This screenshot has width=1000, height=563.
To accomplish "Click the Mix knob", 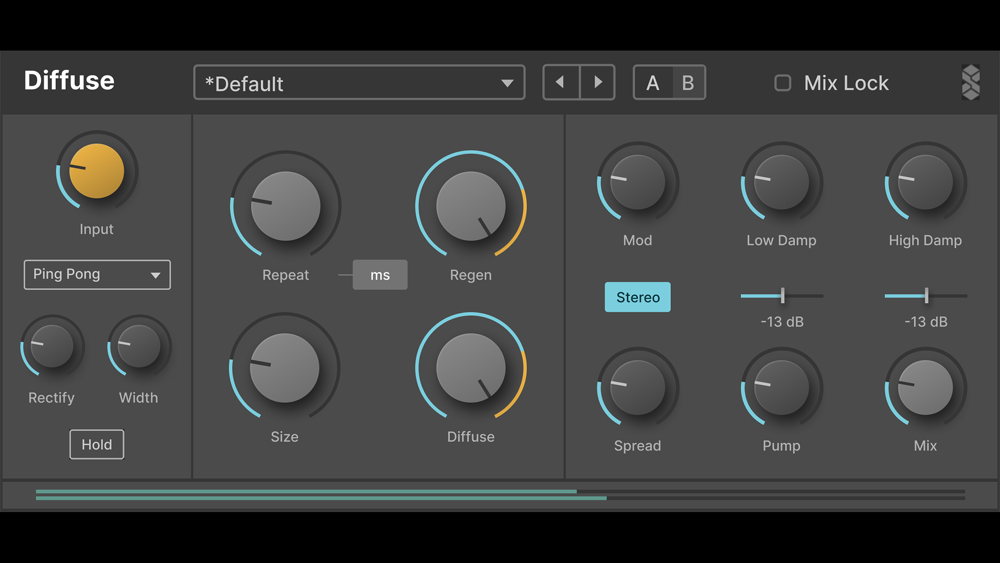I will point(925,388).
